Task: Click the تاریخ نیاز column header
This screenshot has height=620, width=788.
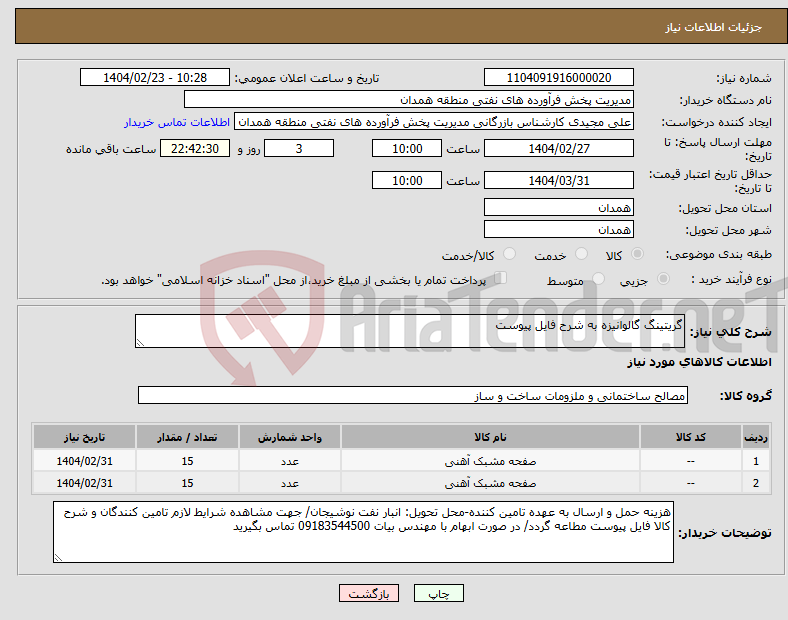Action: point(84,437)
